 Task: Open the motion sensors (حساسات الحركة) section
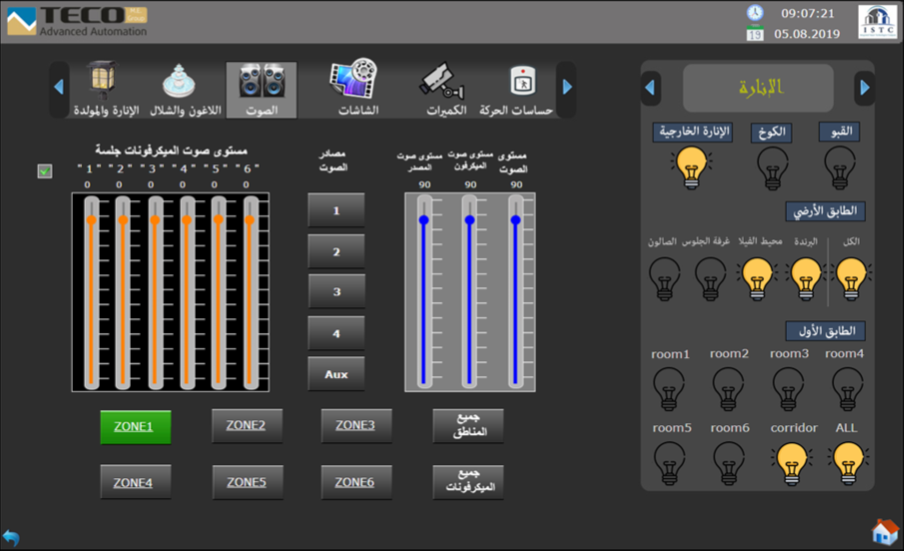point(519,88)
